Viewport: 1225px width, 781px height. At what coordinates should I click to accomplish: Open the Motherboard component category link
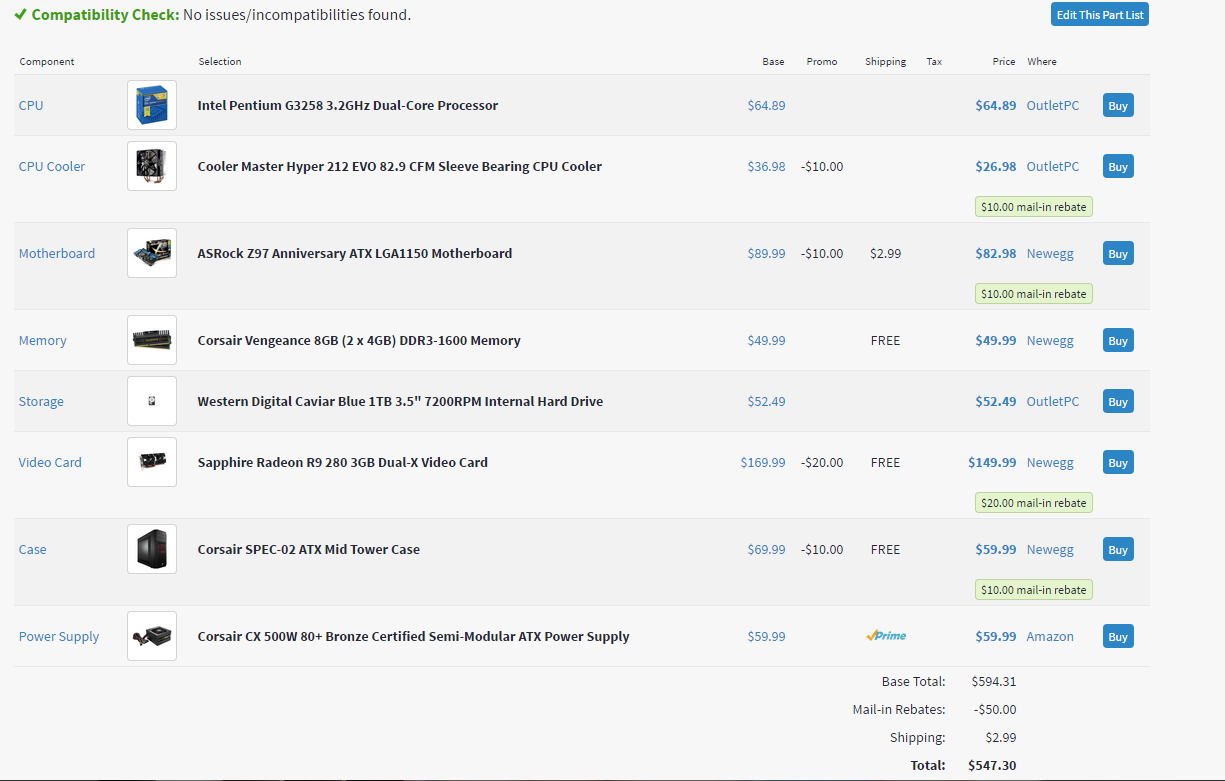(x=57, y=253)
